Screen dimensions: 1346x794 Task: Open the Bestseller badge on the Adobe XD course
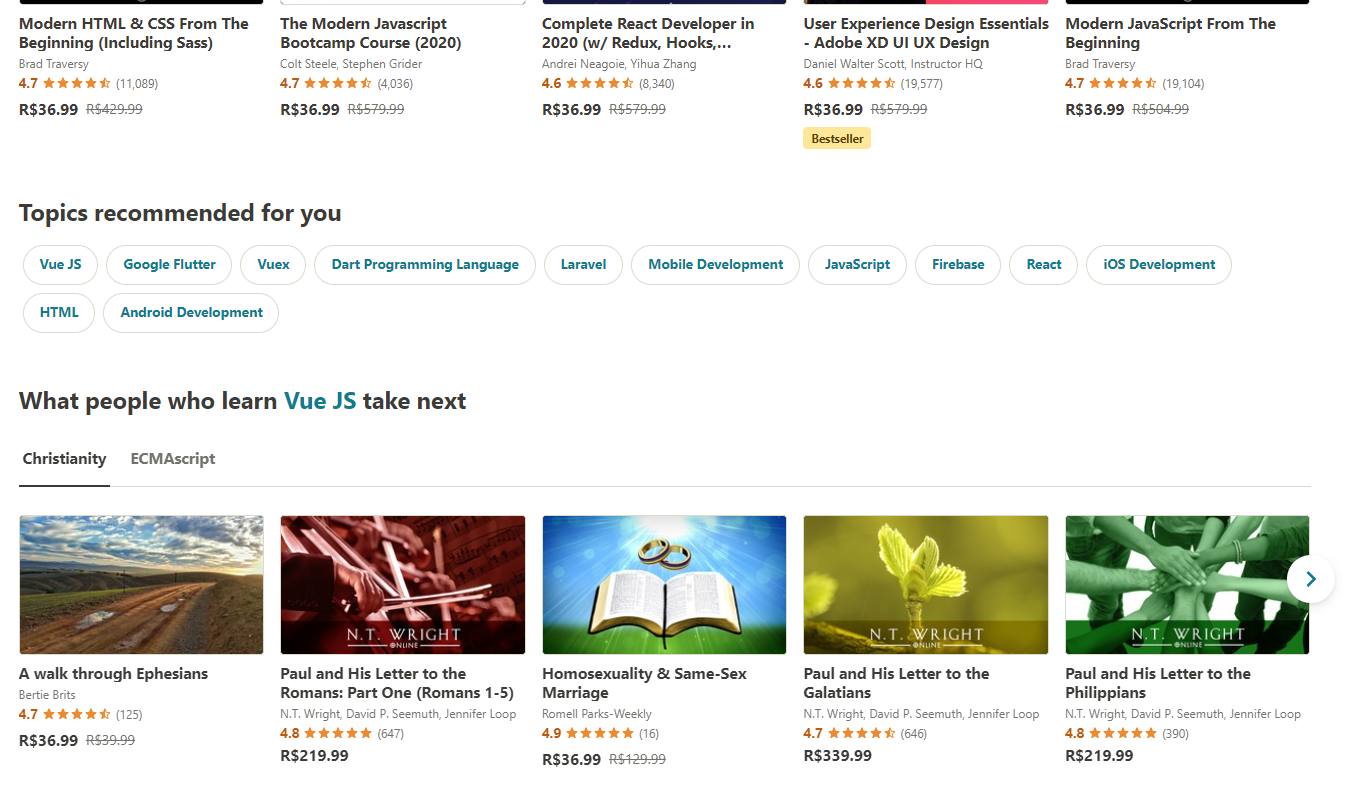click(x=837, y=139)
